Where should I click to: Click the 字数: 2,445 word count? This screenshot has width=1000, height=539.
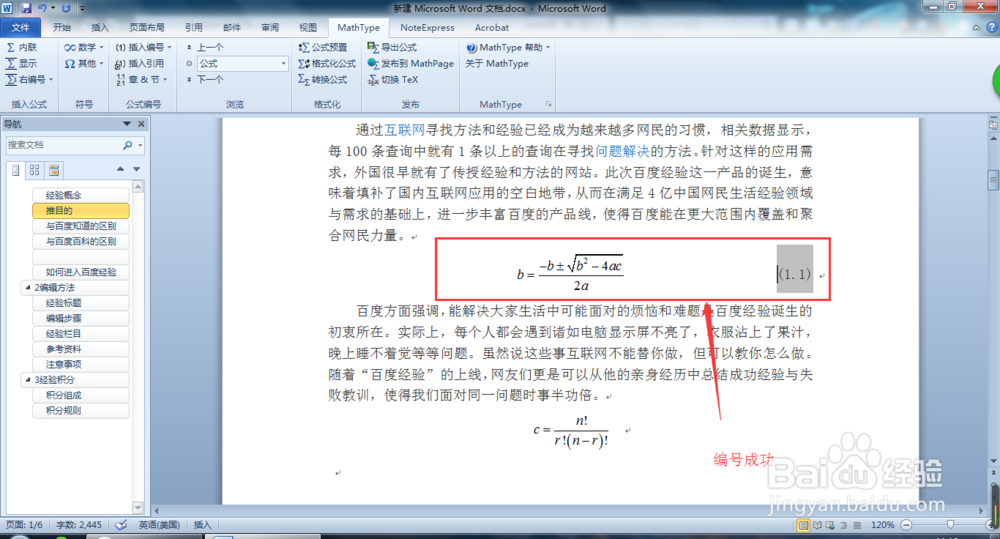(79, 525)
